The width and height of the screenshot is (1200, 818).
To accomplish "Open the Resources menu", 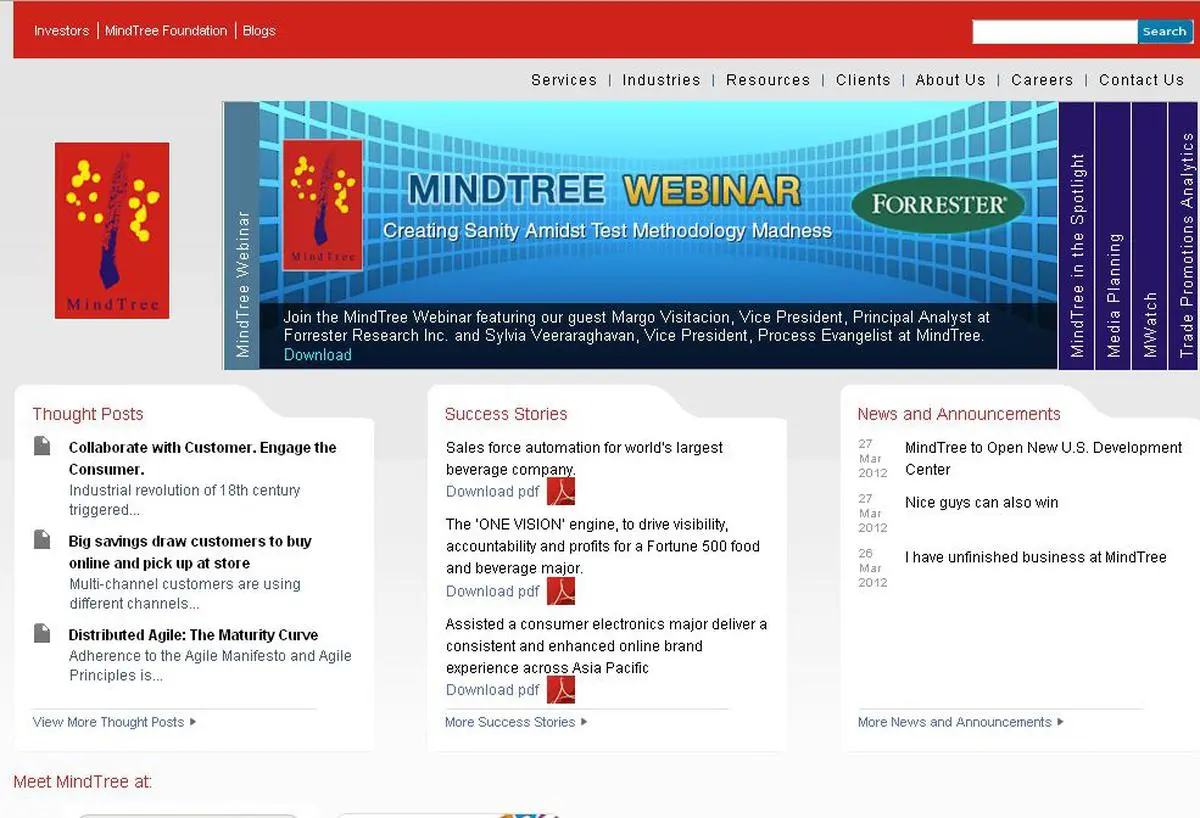I will coord(768,80).
